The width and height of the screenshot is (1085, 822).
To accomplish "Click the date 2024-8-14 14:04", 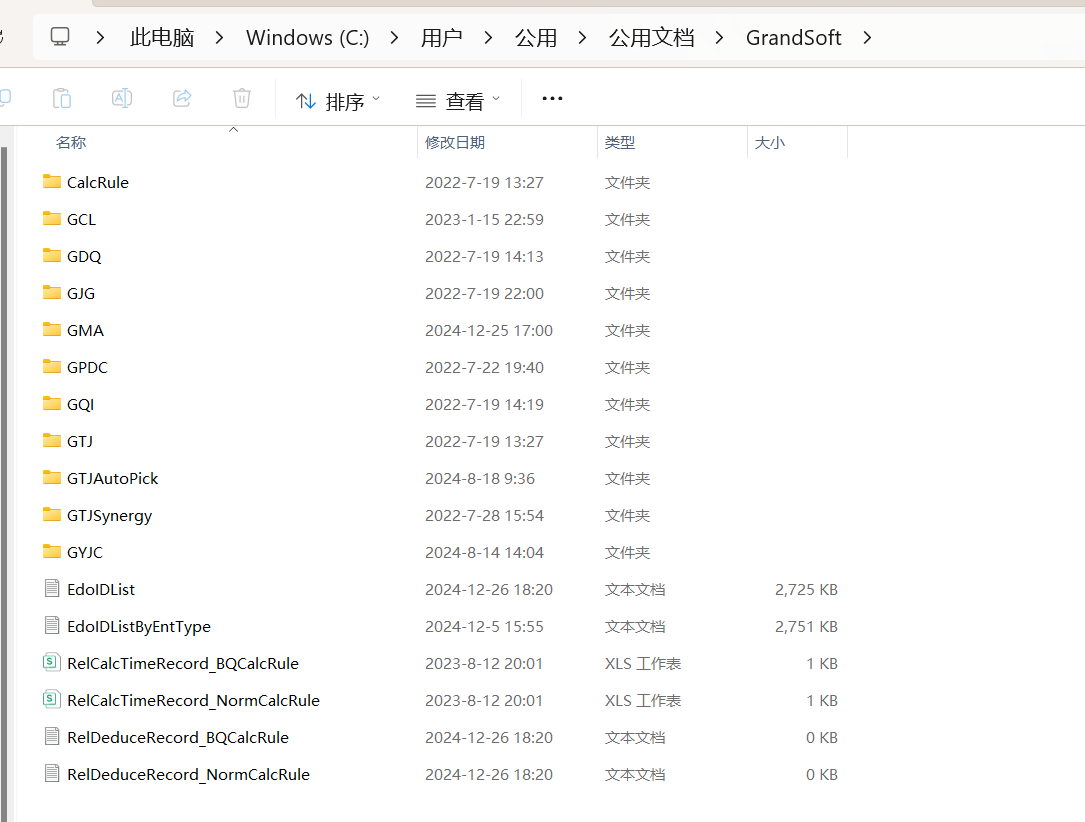I will [x=484, y=552].
